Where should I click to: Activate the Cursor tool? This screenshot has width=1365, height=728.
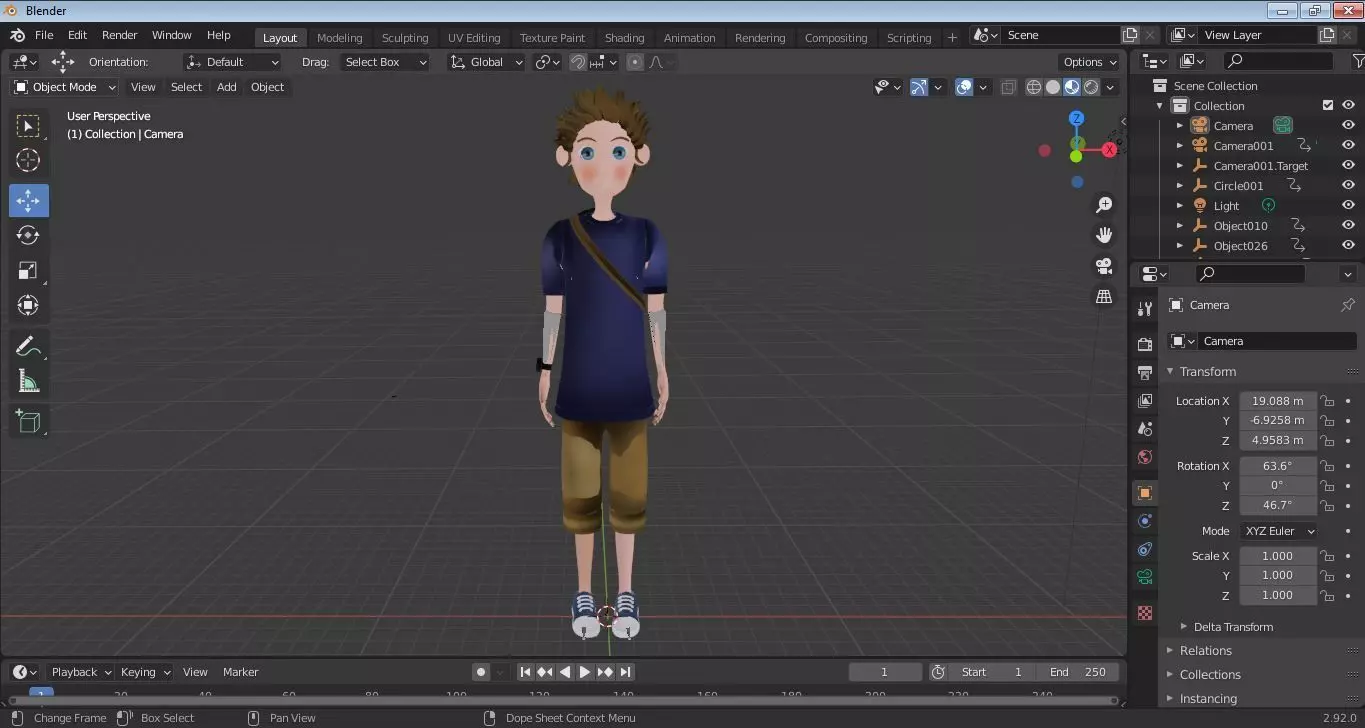pyautogui.click(x=29, y=160)
